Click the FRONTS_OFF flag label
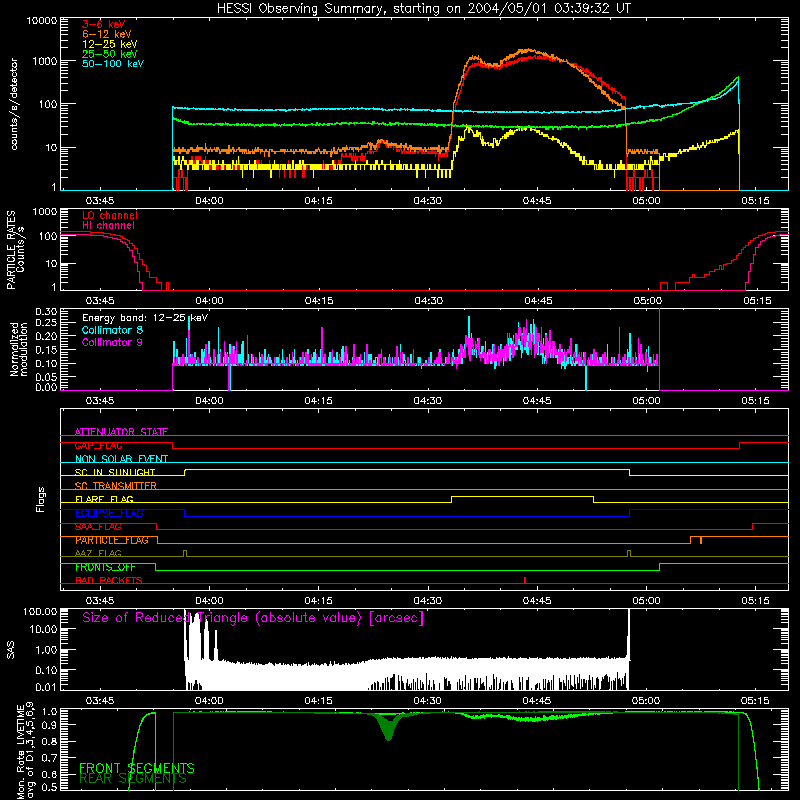This screenshot has height=800, width=800. click(x=105, y=567)
